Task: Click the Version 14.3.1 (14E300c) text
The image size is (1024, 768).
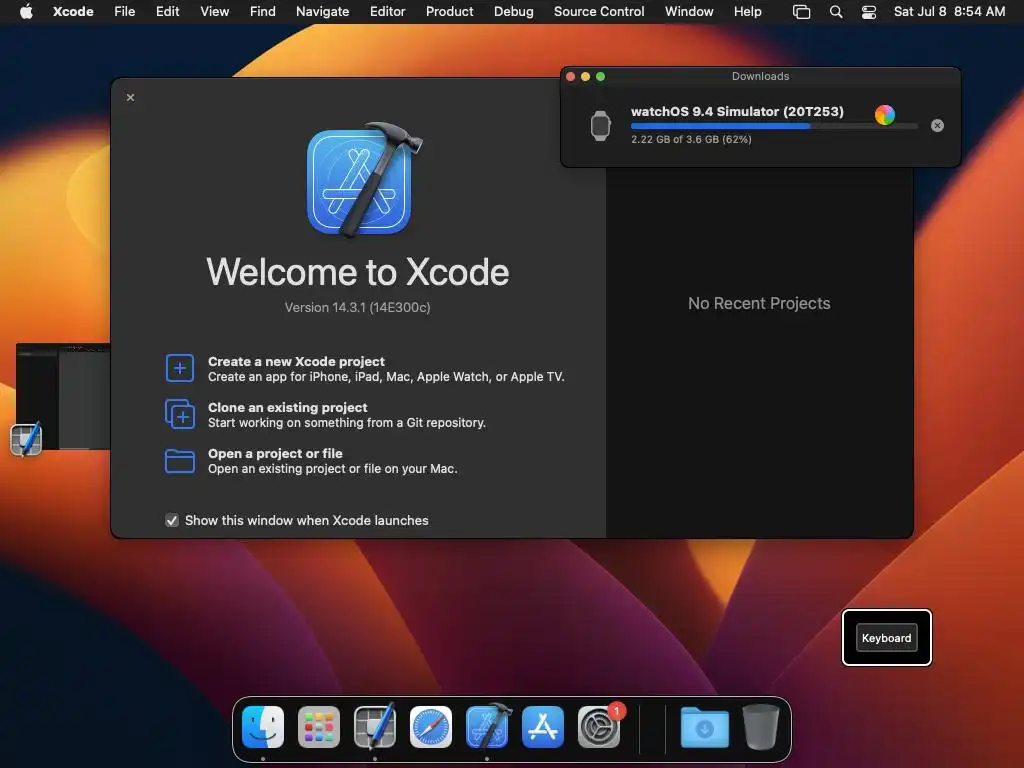Action: (x=357, y=307)
